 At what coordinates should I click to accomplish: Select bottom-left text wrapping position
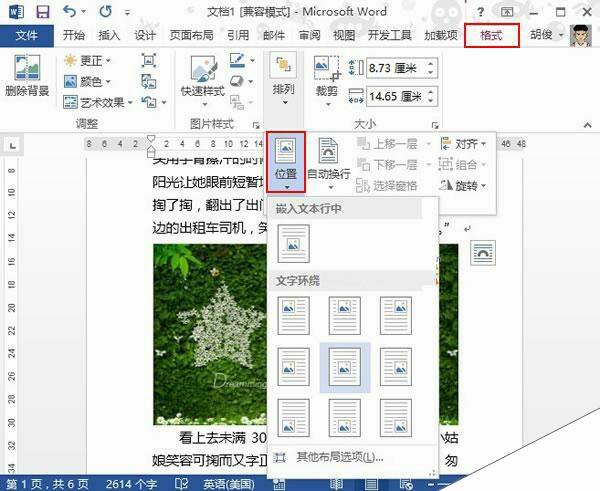(x=293, y=418)
